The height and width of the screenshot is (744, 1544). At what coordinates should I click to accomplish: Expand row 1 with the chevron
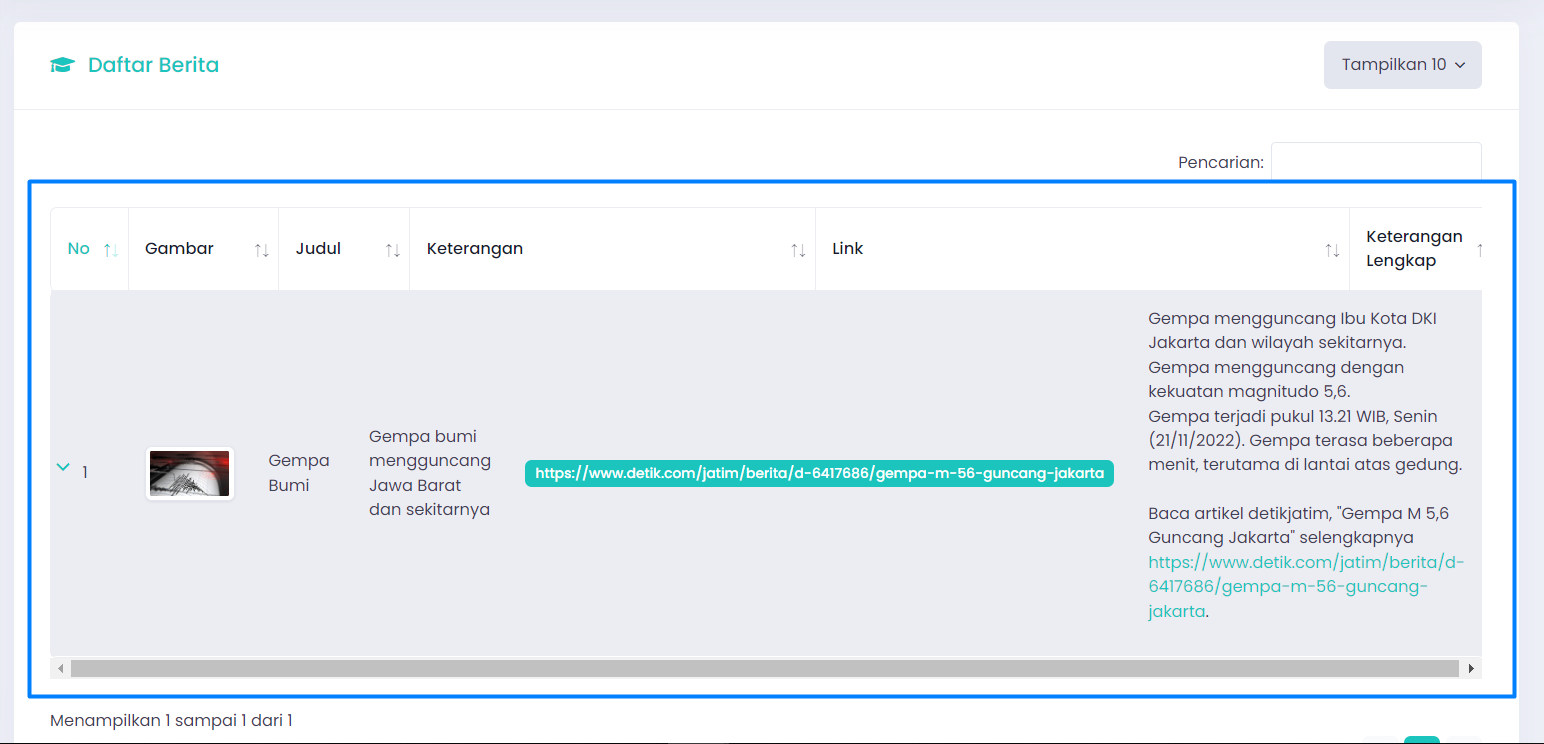64,467
